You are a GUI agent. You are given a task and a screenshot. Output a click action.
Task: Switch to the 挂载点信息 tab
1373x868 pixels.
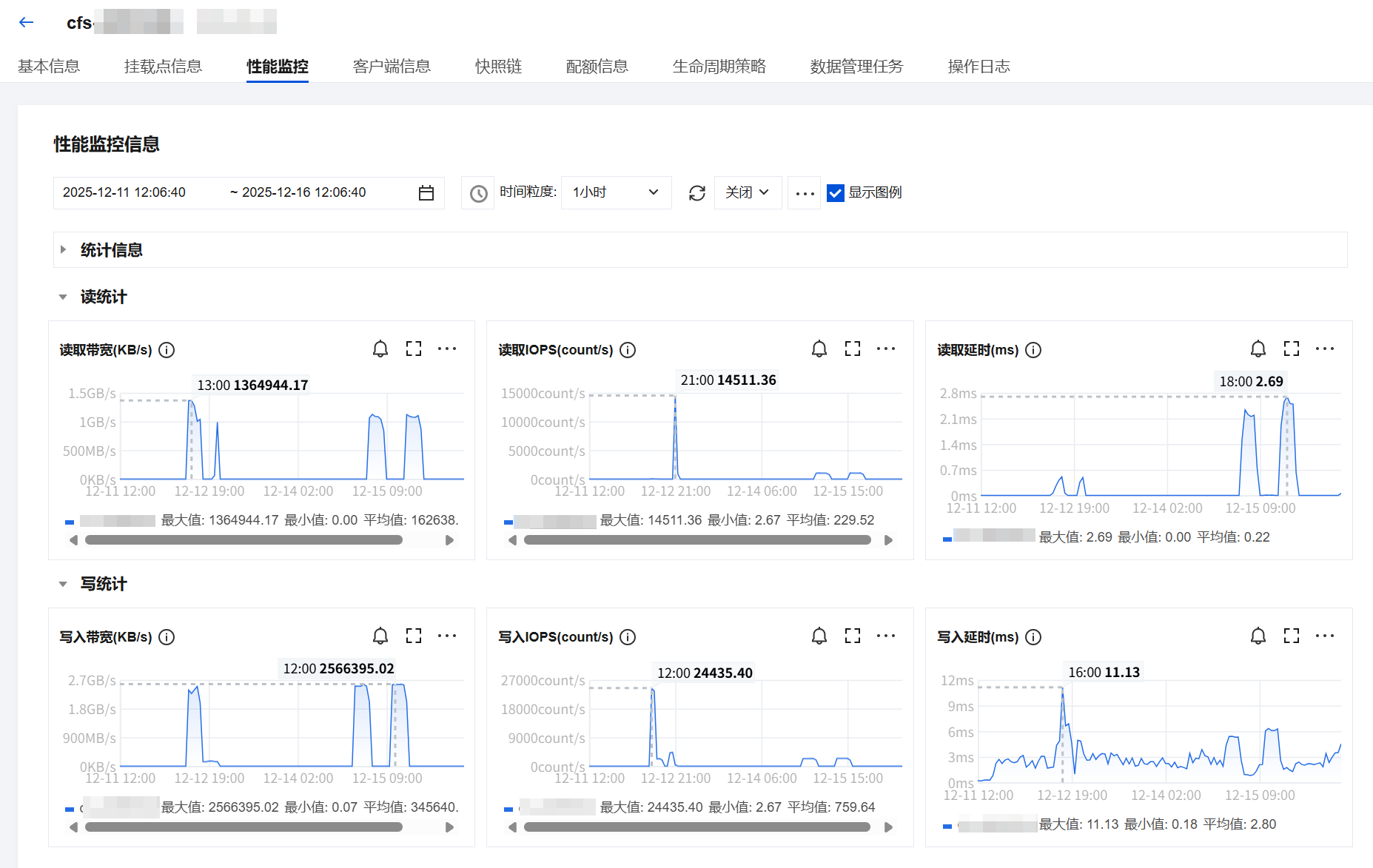163,67
